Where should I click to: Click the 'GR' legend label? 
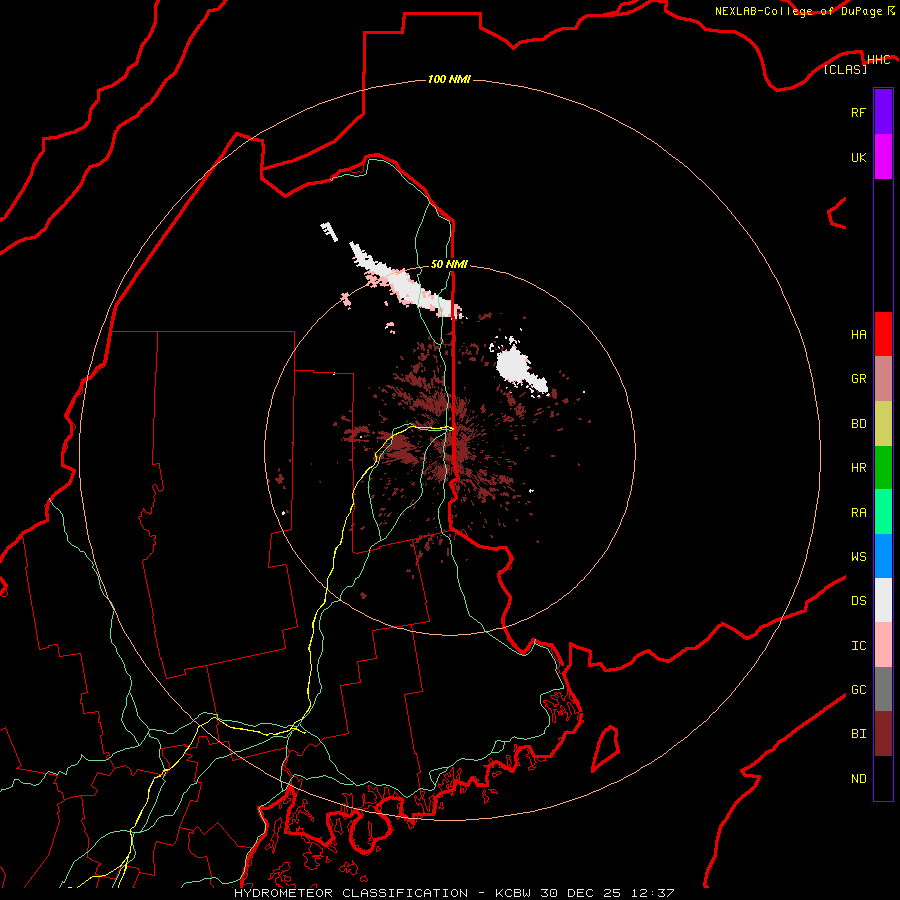point(858,378)
